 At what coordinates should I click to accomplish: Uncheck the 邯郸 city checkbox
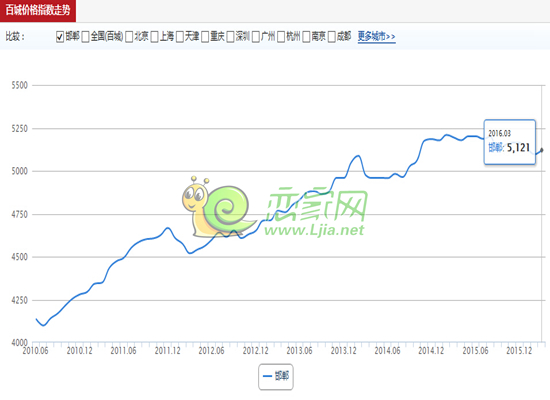tap(60, 36)
